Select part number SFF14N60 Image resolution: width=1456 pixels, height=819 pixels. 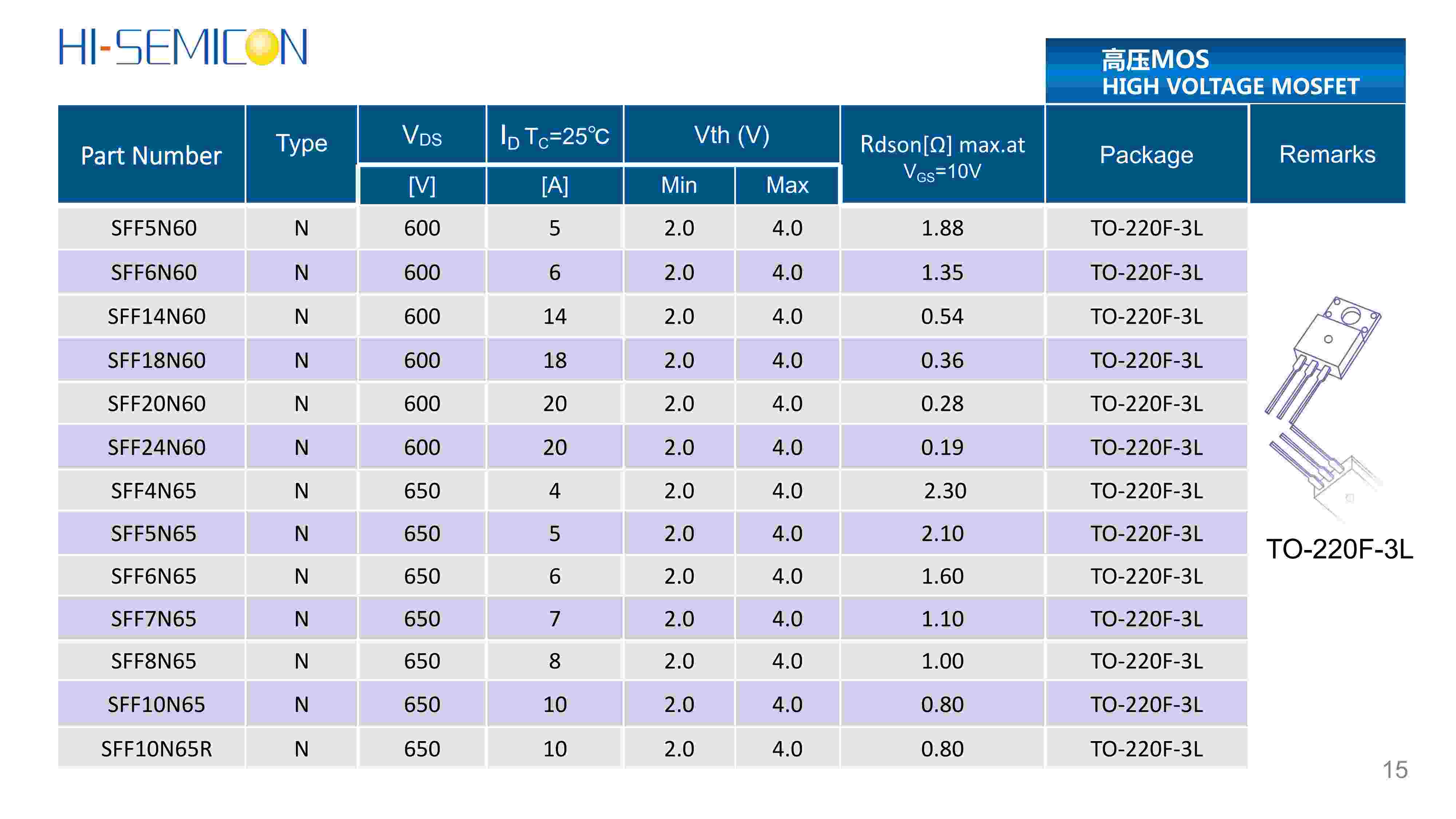pos(157,317)
